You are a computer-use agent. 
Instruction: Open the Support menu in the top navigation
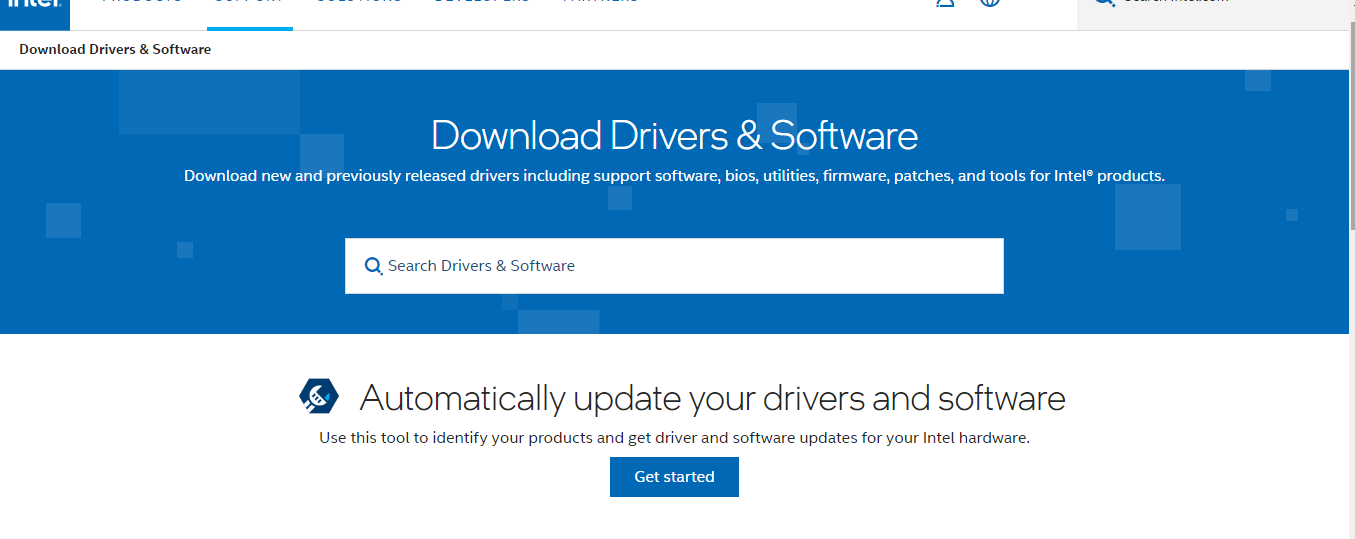(x=249, y=3)
